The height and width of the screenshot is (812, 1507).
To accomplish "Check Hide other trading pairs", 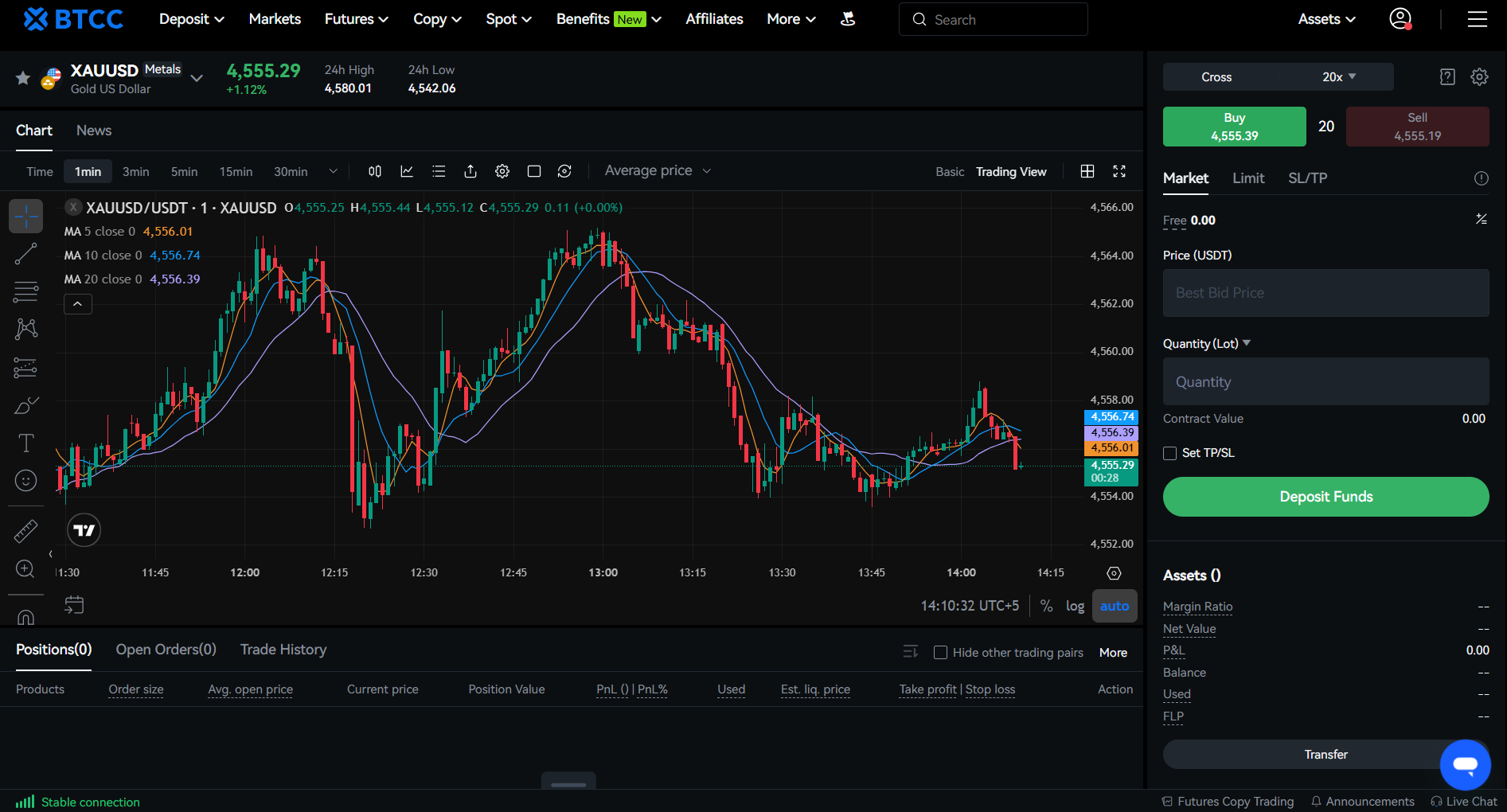I will point(940,653).
